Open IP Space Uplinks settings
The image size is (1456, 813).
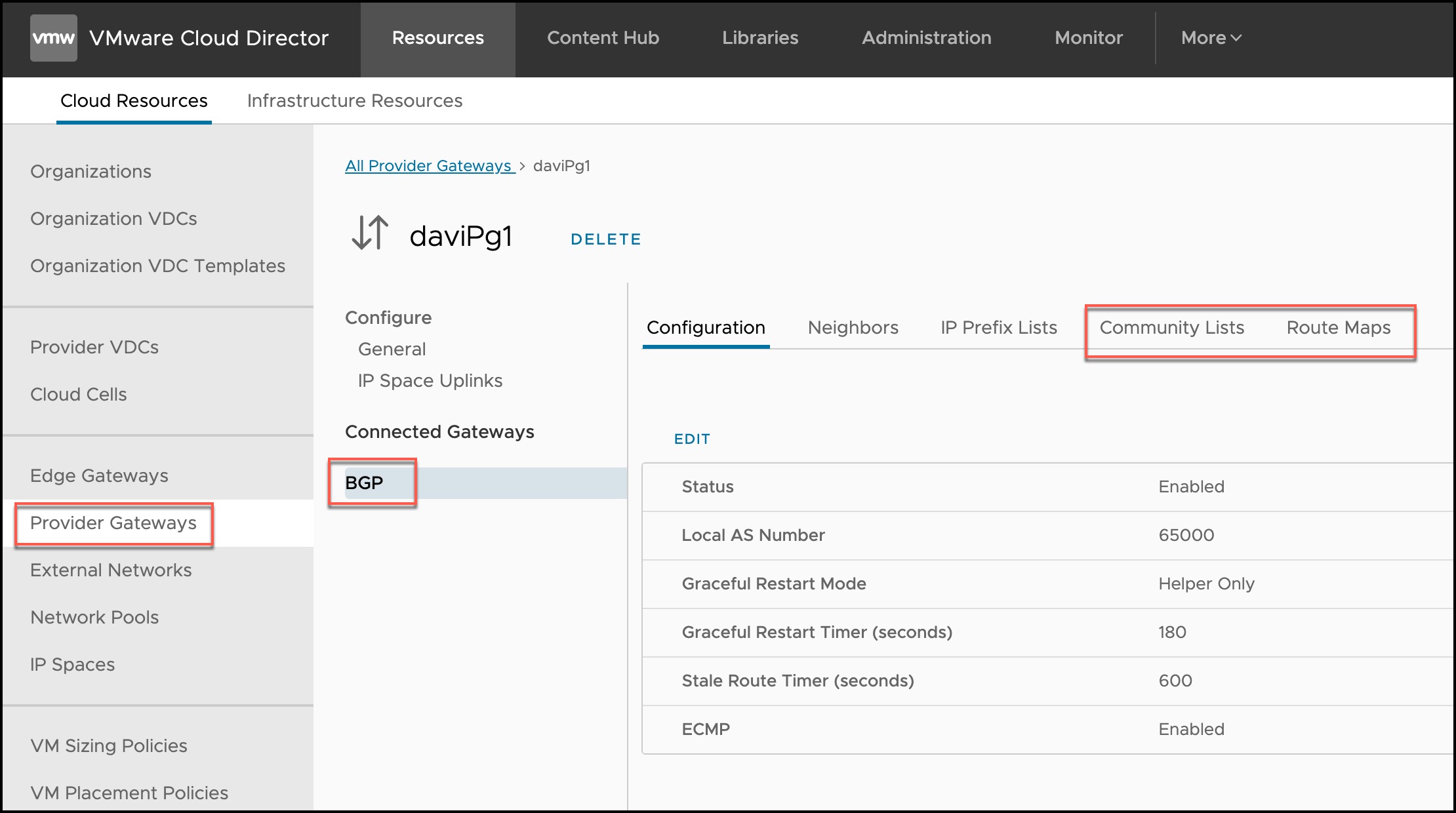tap(430, 380)
